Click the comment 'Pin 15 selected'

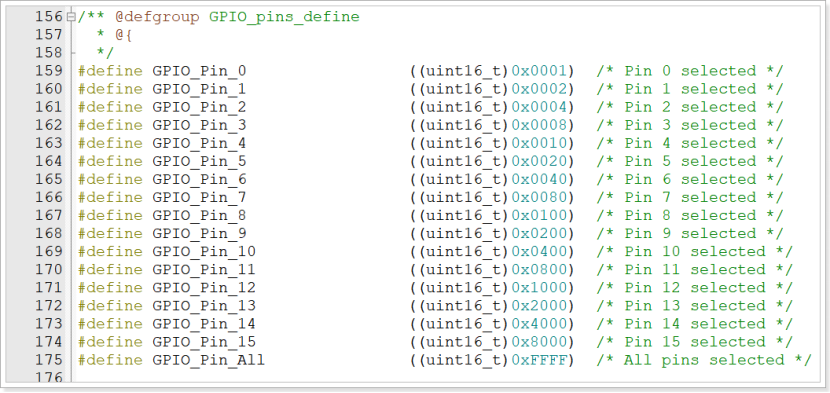[x=695, y=342]
